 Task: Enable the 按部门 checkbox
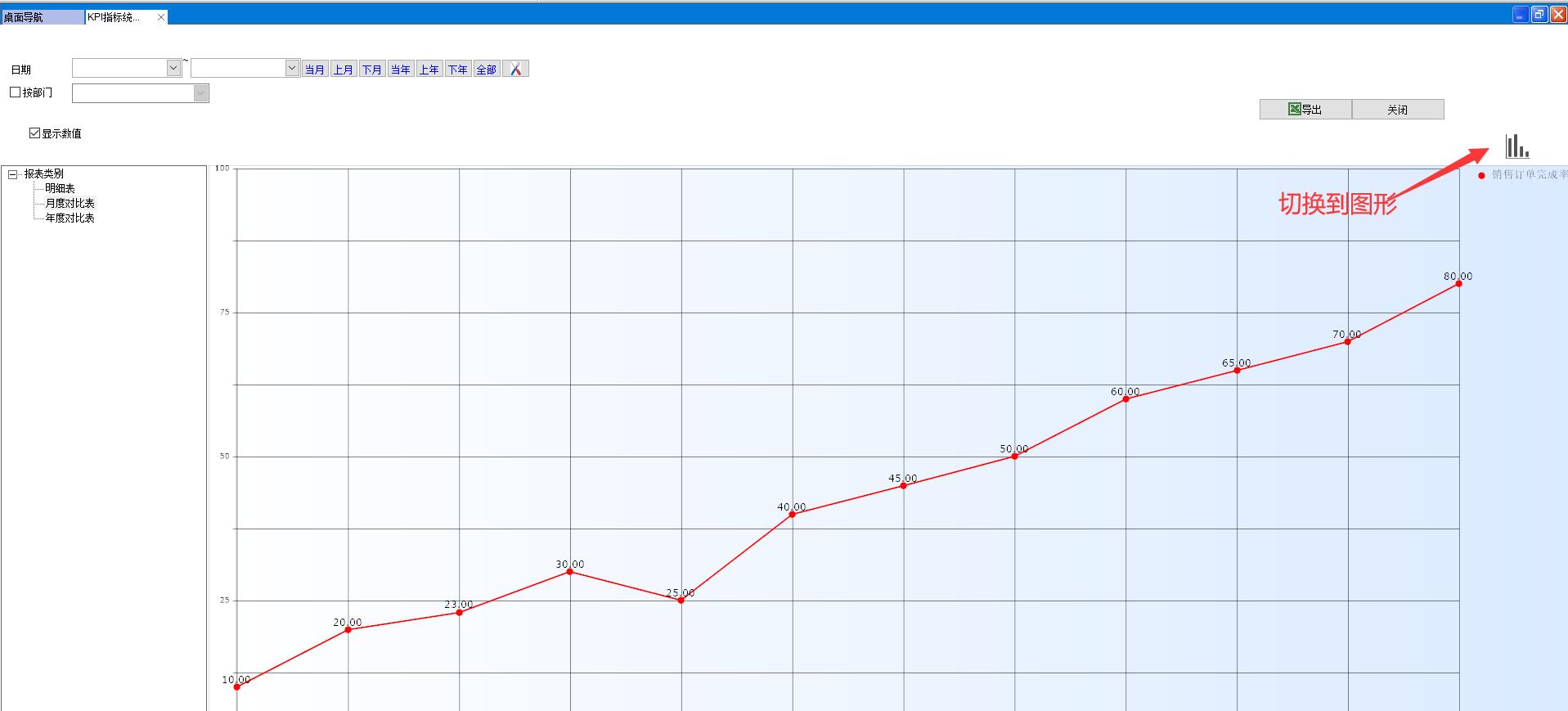(x=15, y=92)
